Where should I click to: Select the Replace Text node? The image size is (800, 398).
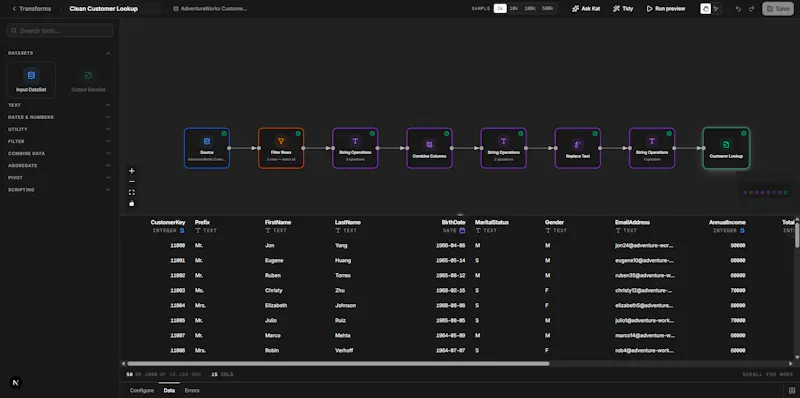[578, 148]
